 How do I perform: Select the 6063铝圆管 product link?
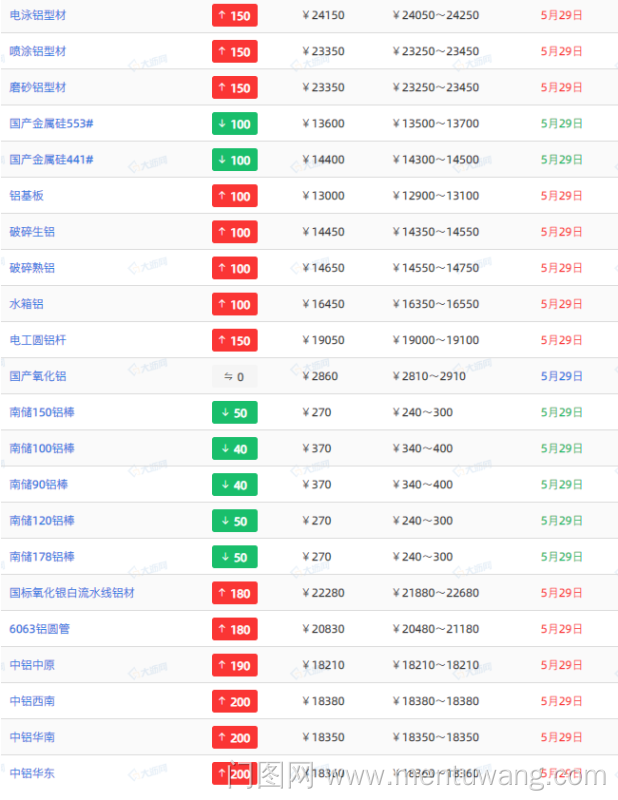[40, 629]
